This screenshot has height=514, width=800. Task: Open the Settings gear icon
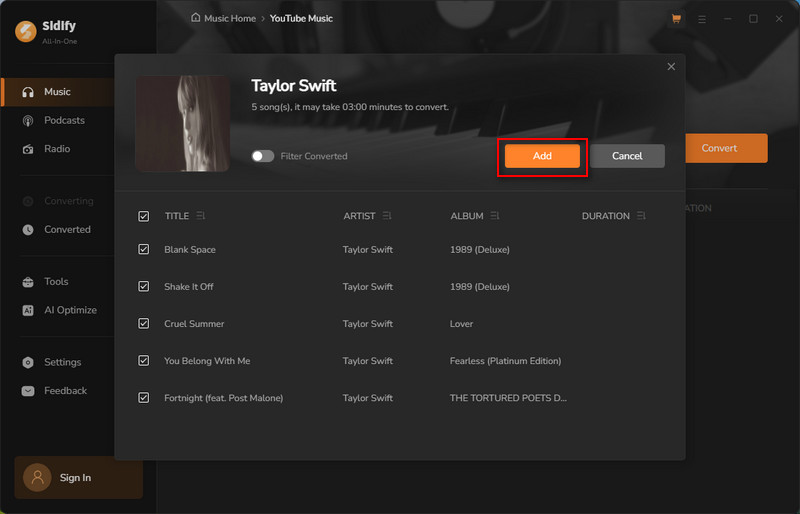(x=28, y=362)
